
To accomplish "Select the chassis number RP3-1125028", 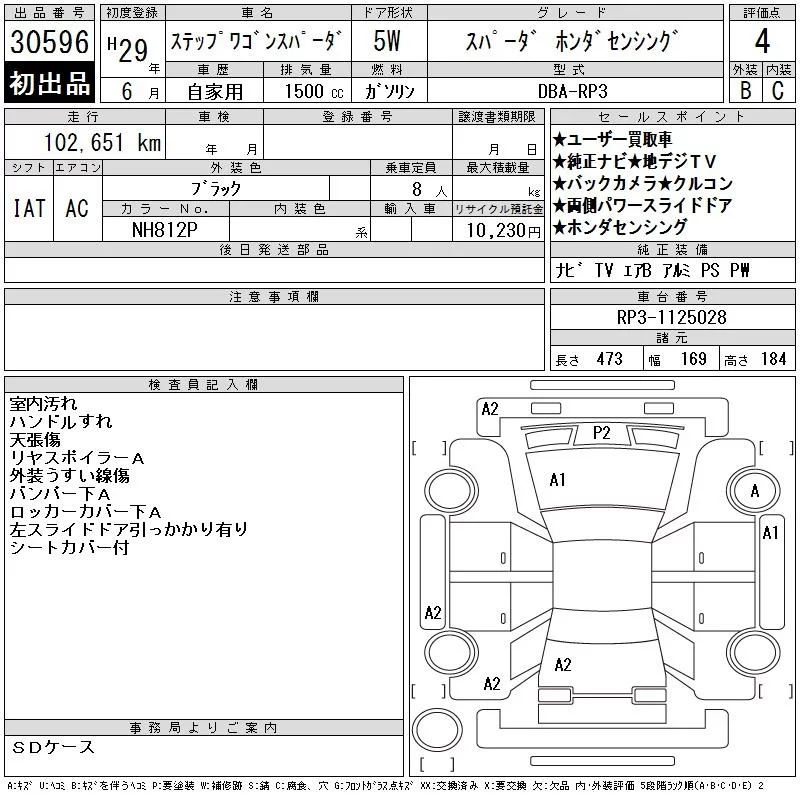I will click(x=671, y=317).
